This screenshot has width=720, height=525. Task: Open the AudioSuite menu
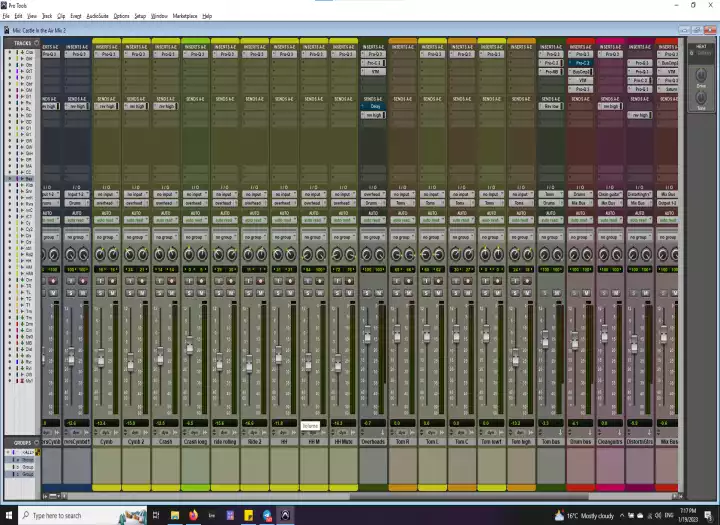97,16
